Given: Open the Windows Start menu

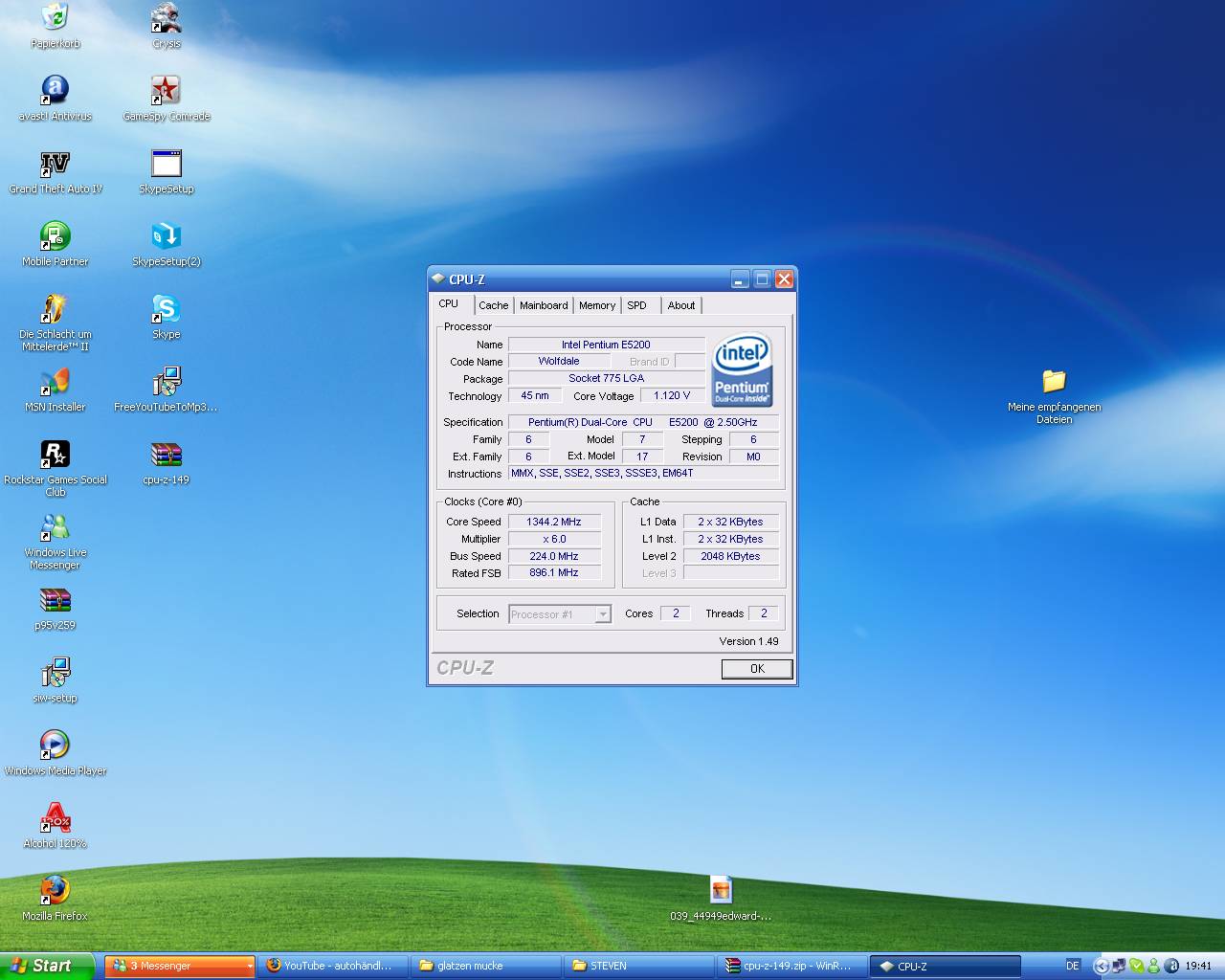Looking at the screenshot, I should (x=47, y=967).
